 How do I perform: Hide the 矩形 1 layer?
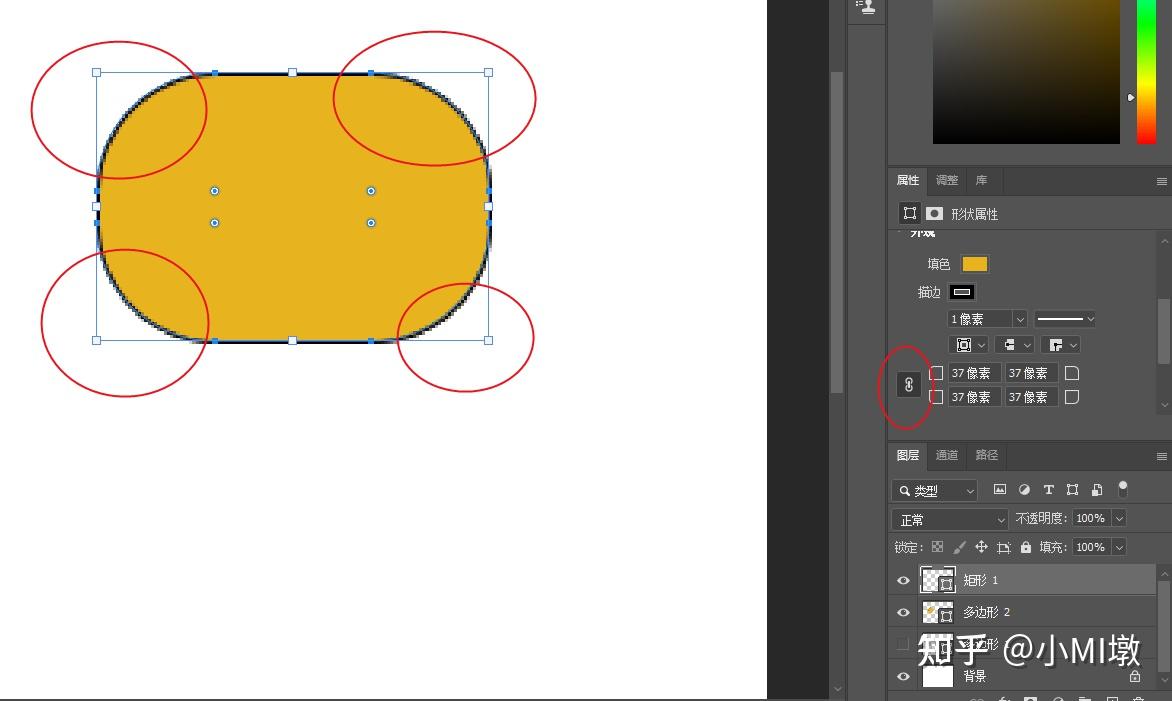click(x=903, y=581)
